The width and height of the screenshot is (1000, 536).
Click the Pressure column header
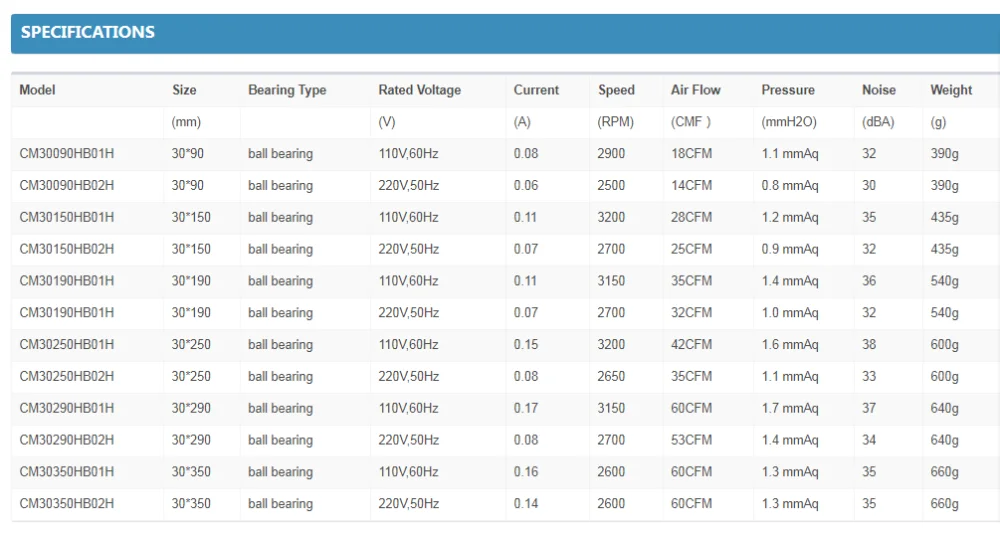[788, 90]
